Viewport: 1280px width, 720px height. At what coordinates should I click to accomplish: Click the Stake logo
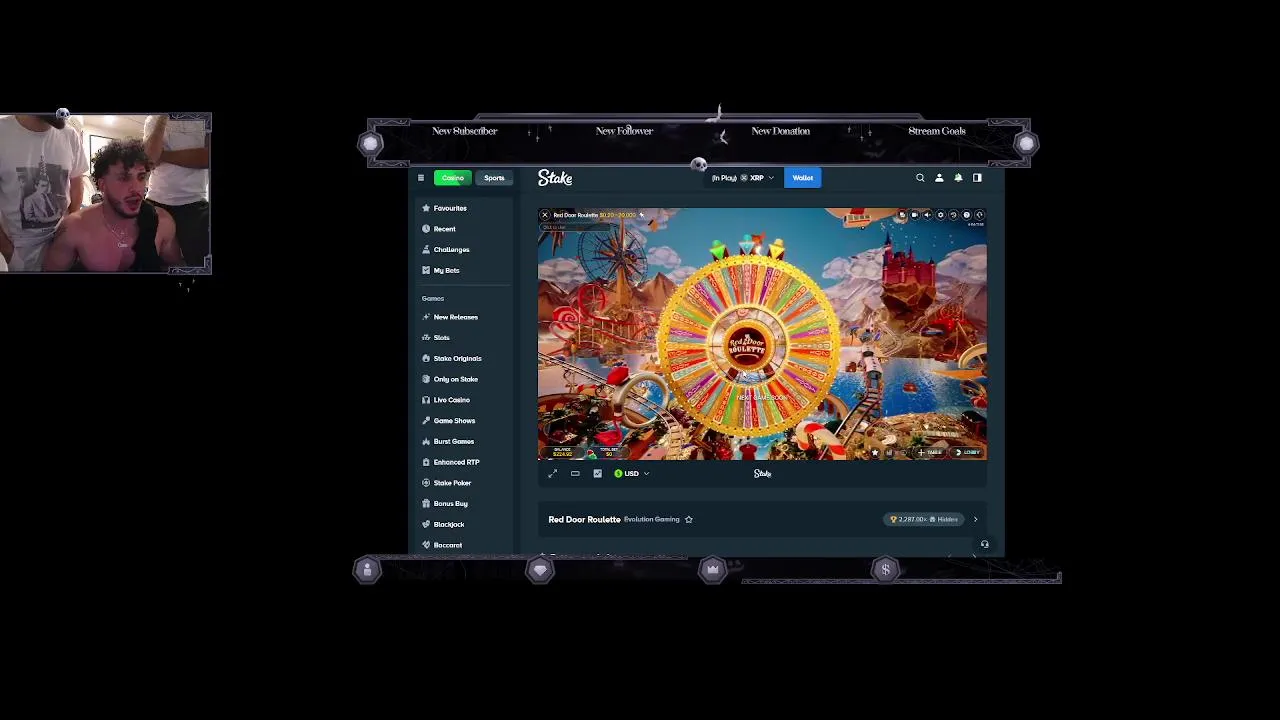(x=555, y=178)
